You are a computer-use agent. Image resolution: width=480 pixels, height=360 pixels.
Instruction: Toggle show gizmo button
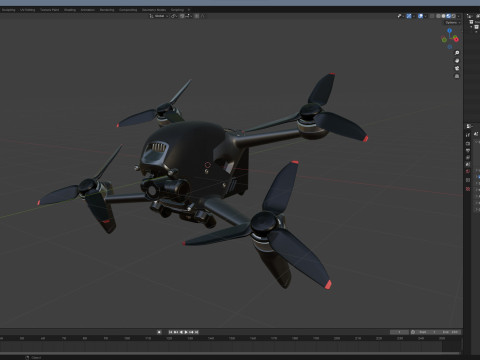pos(409,16)
